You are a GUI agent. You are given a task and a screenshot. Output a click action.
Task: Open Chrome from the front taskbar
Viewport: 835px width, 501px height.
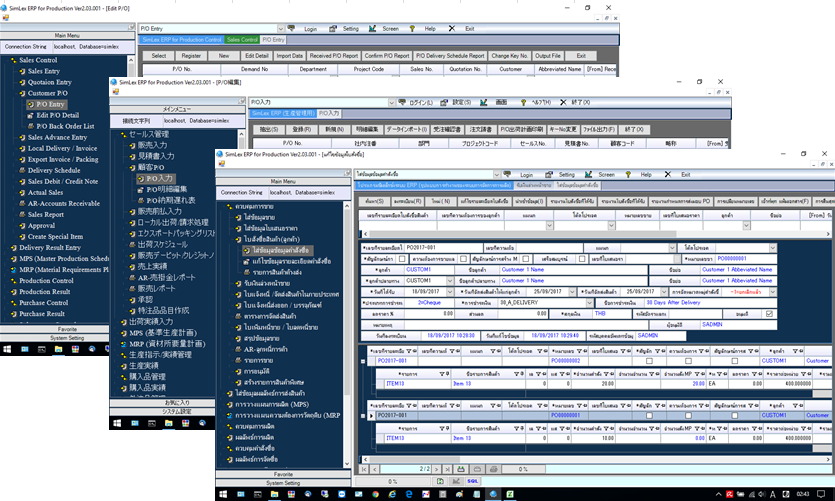tap(375, 494)
